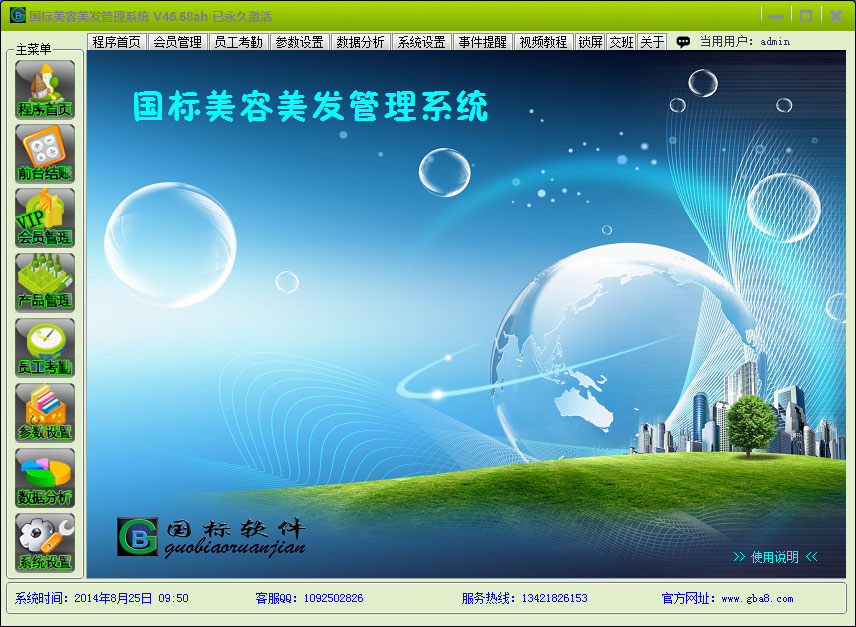
Task: Click the official website www.gba8.com
Action: coord(757,599)
